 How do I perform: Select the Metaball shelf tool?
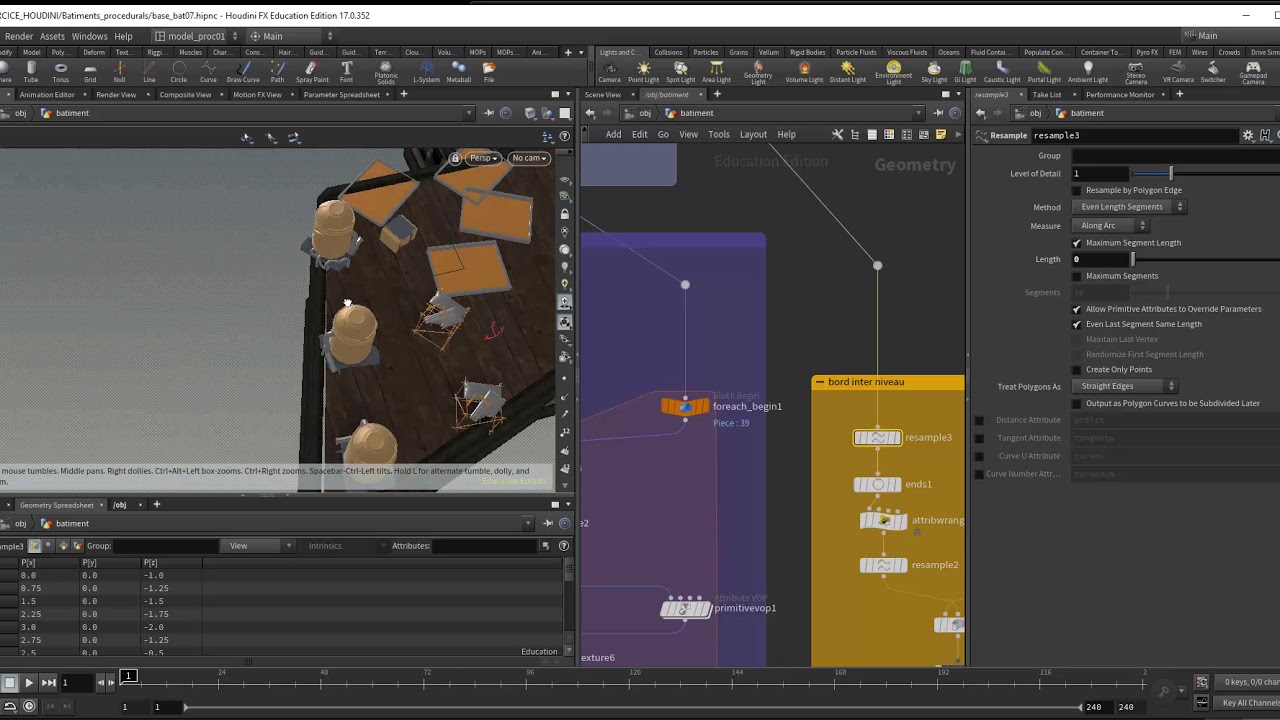458,72
